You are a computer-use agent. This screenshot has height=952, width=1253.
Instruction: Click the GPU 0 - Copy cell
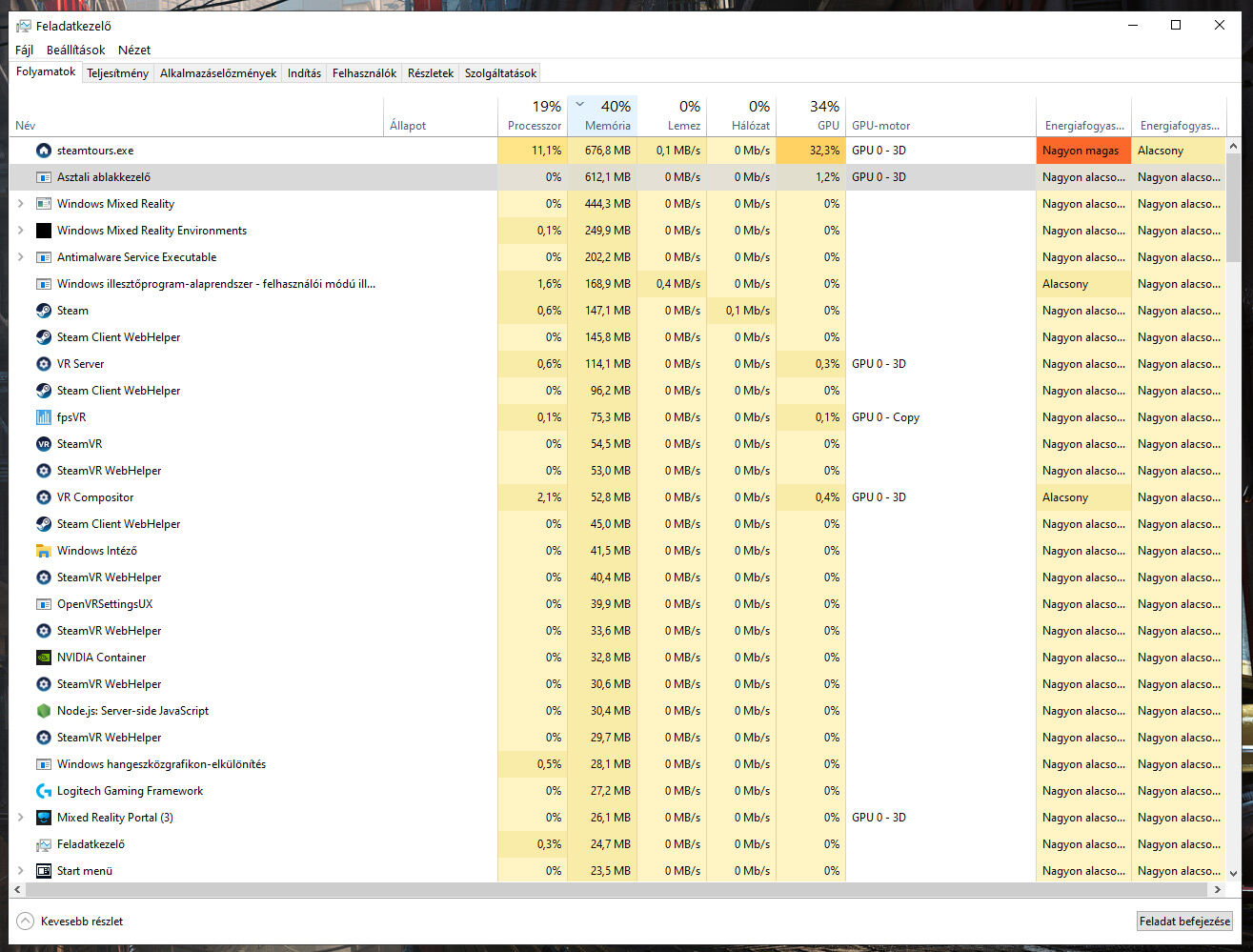pos(940,417)
